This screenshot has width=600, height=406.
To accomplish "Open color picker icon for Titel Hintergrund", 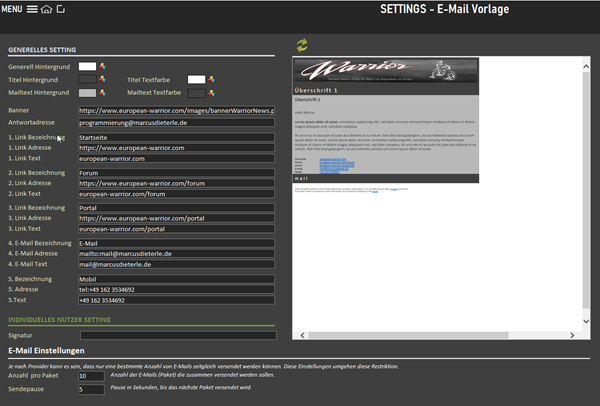I will pyautogui.click(x=101, y=79).
